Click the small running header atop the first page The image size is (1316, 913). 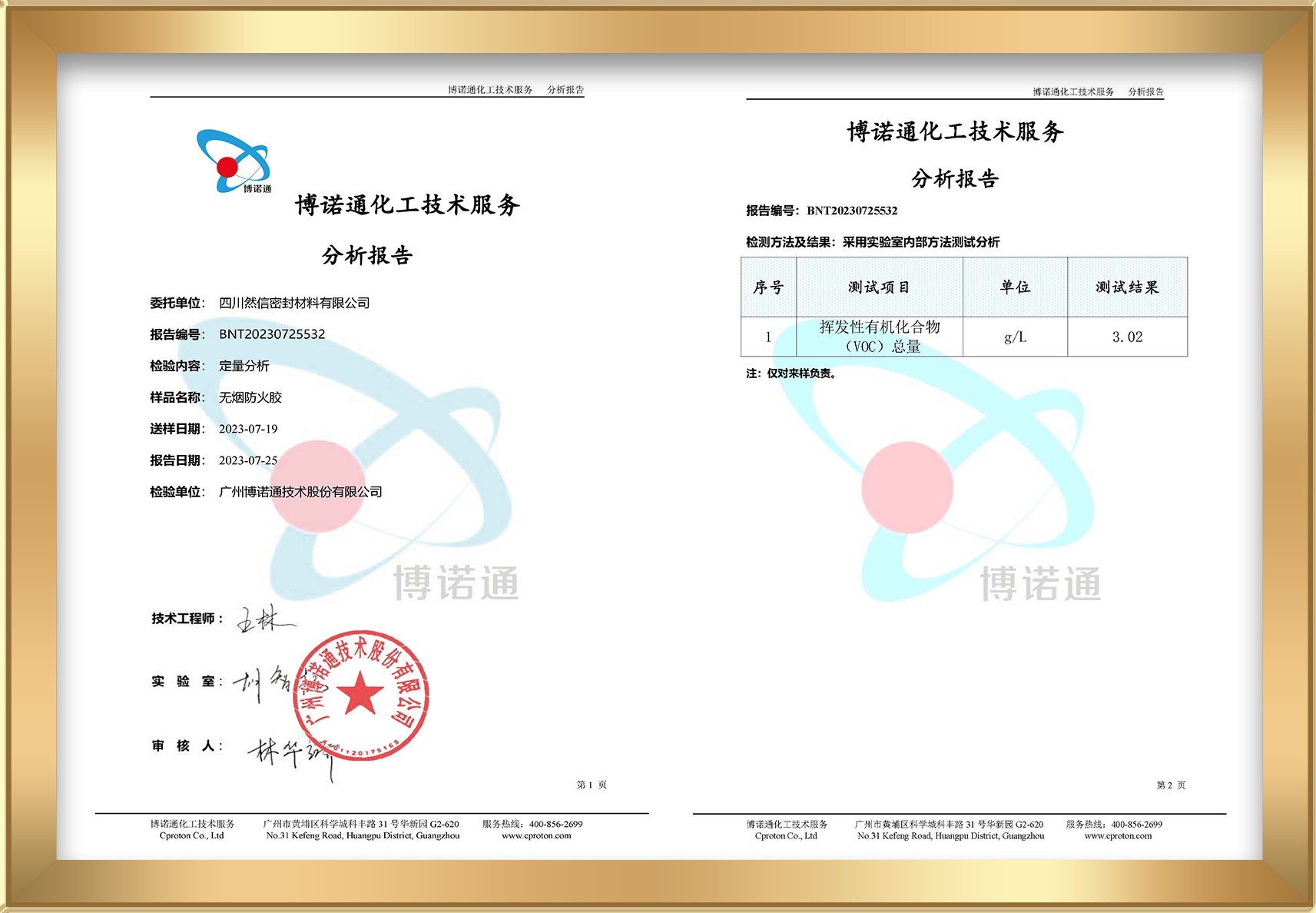pyautogui.click(x=516, y=90)
